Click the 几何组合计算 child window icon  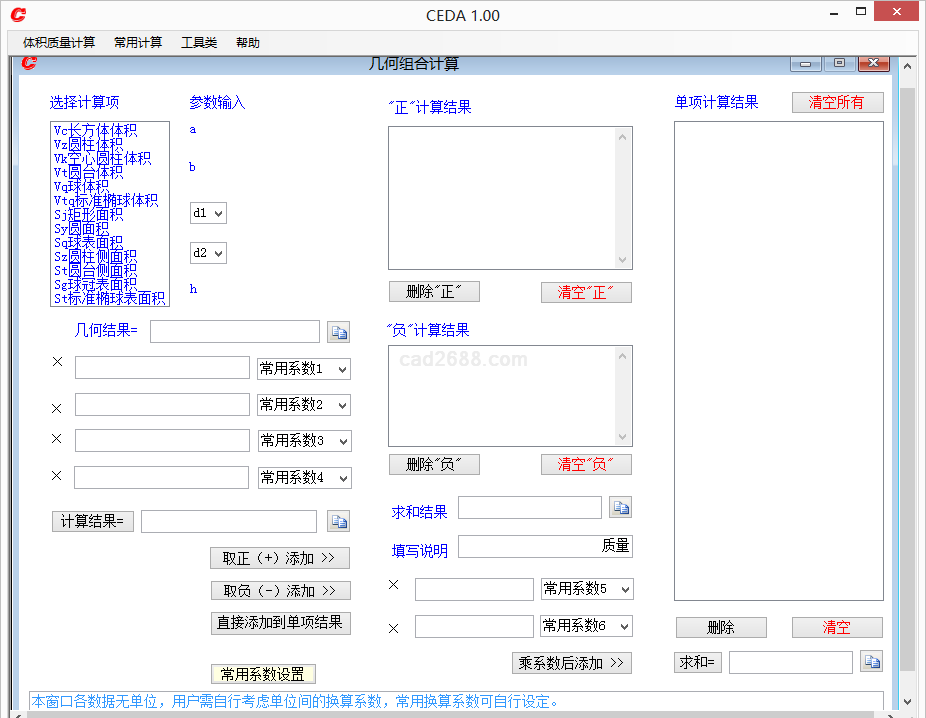tap(29, 63)
